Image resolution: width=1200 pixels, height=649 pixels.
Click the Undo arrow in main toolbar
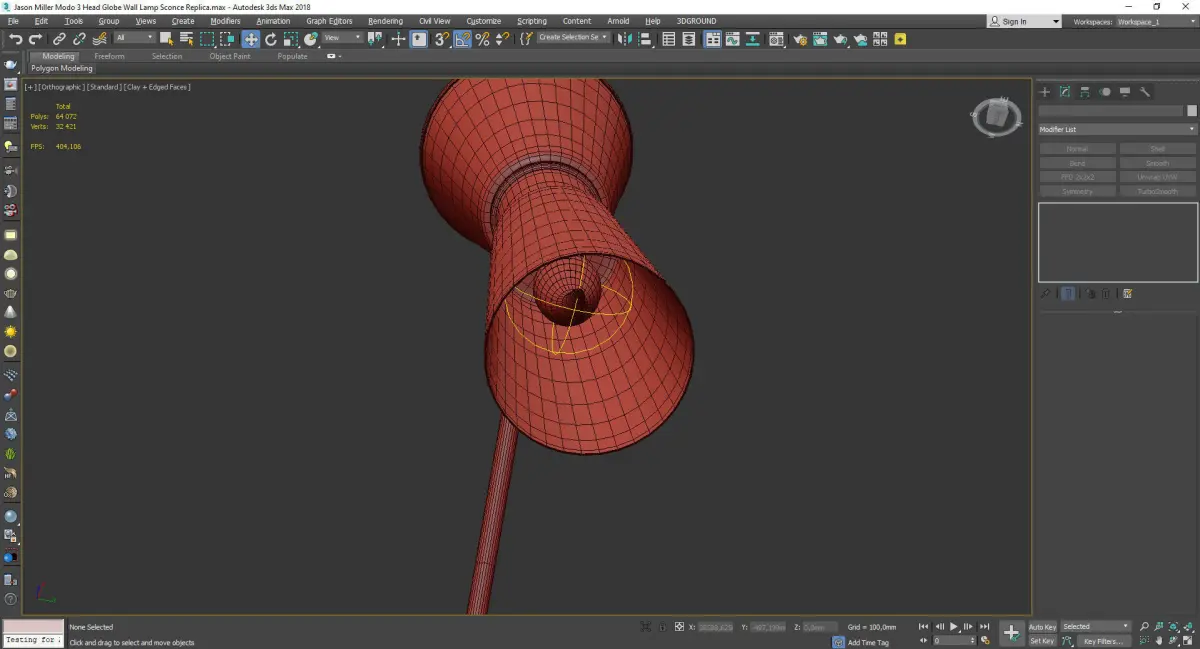pyautogui.click(x=15, y=39)
